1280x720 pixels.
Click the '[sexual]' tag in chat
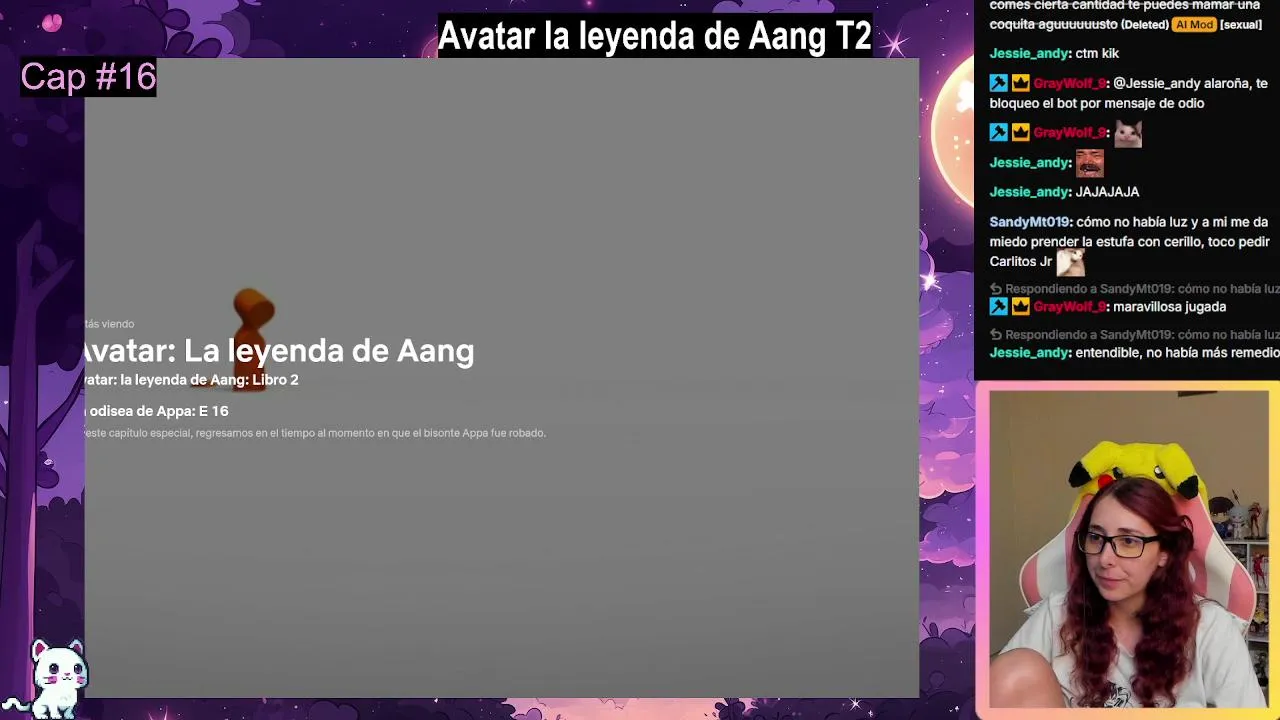[x=1241, y=24]
